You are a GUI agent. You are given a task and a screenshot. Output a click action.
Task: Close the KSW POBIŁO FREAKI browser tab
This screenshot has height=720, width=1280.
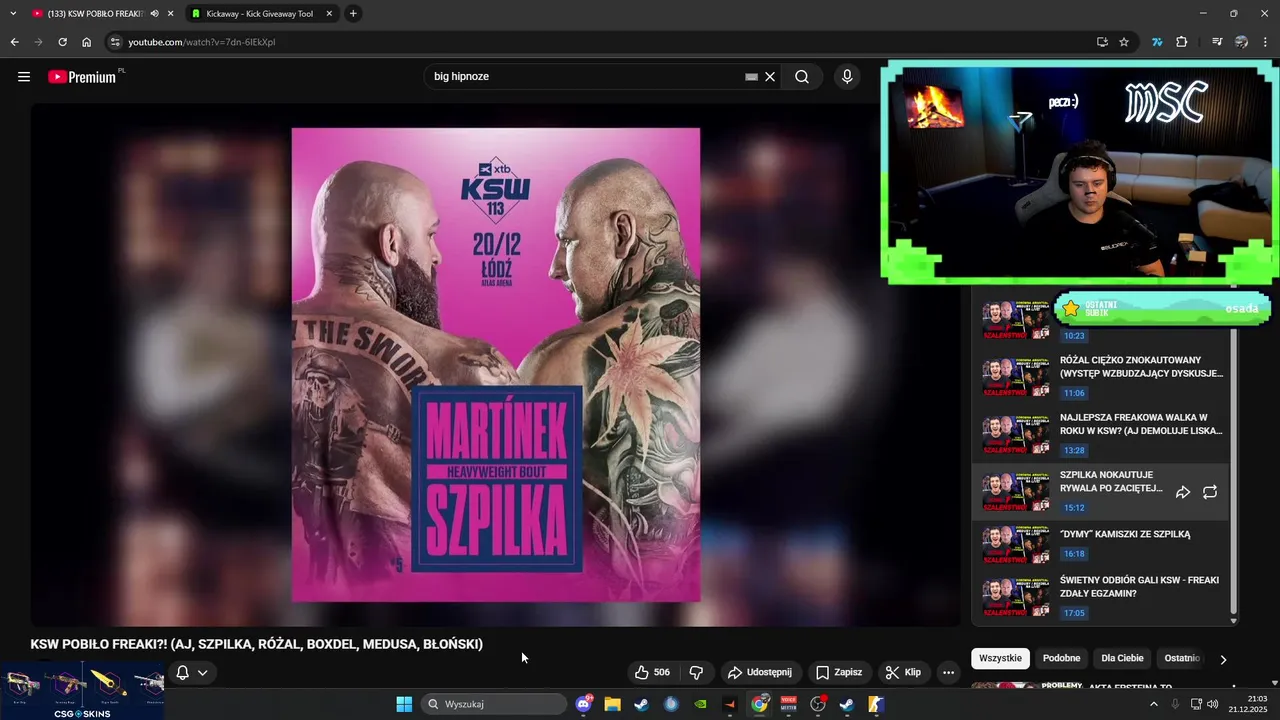(x=170, y=14)
